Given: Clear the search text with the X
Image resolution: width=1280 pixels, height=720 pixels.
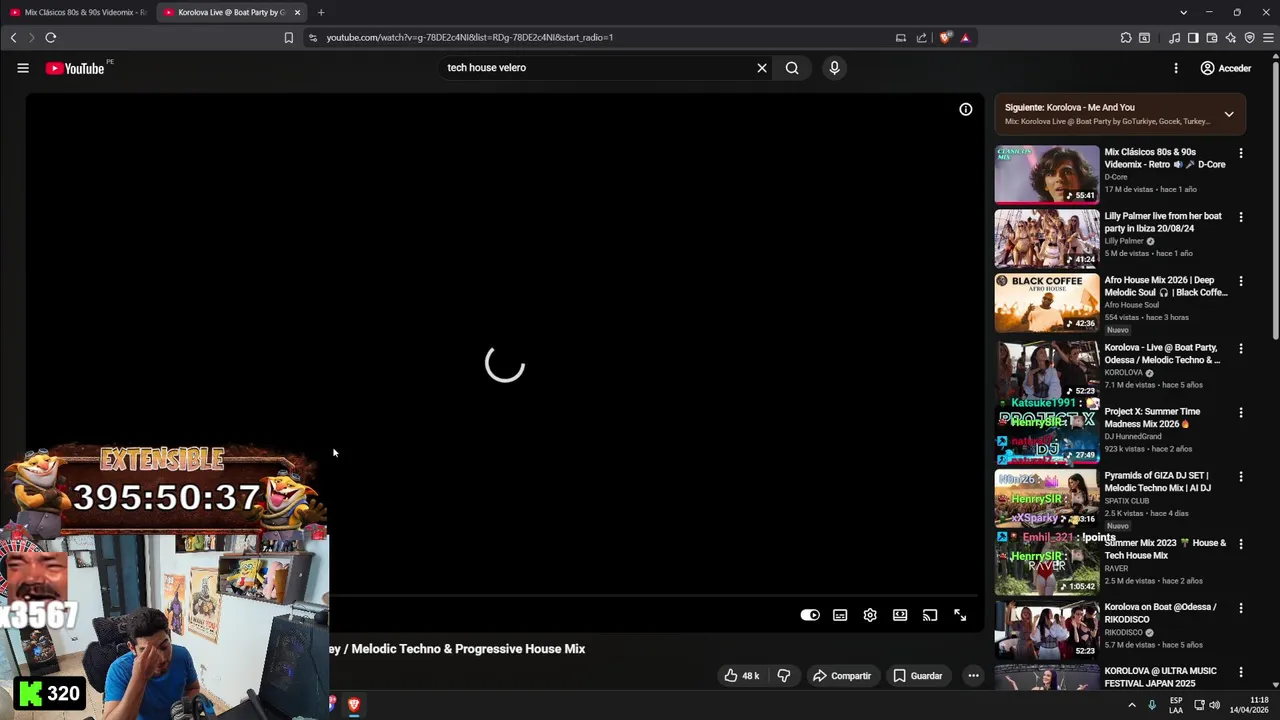Looking at the screenshot, I should click(762, 68).
